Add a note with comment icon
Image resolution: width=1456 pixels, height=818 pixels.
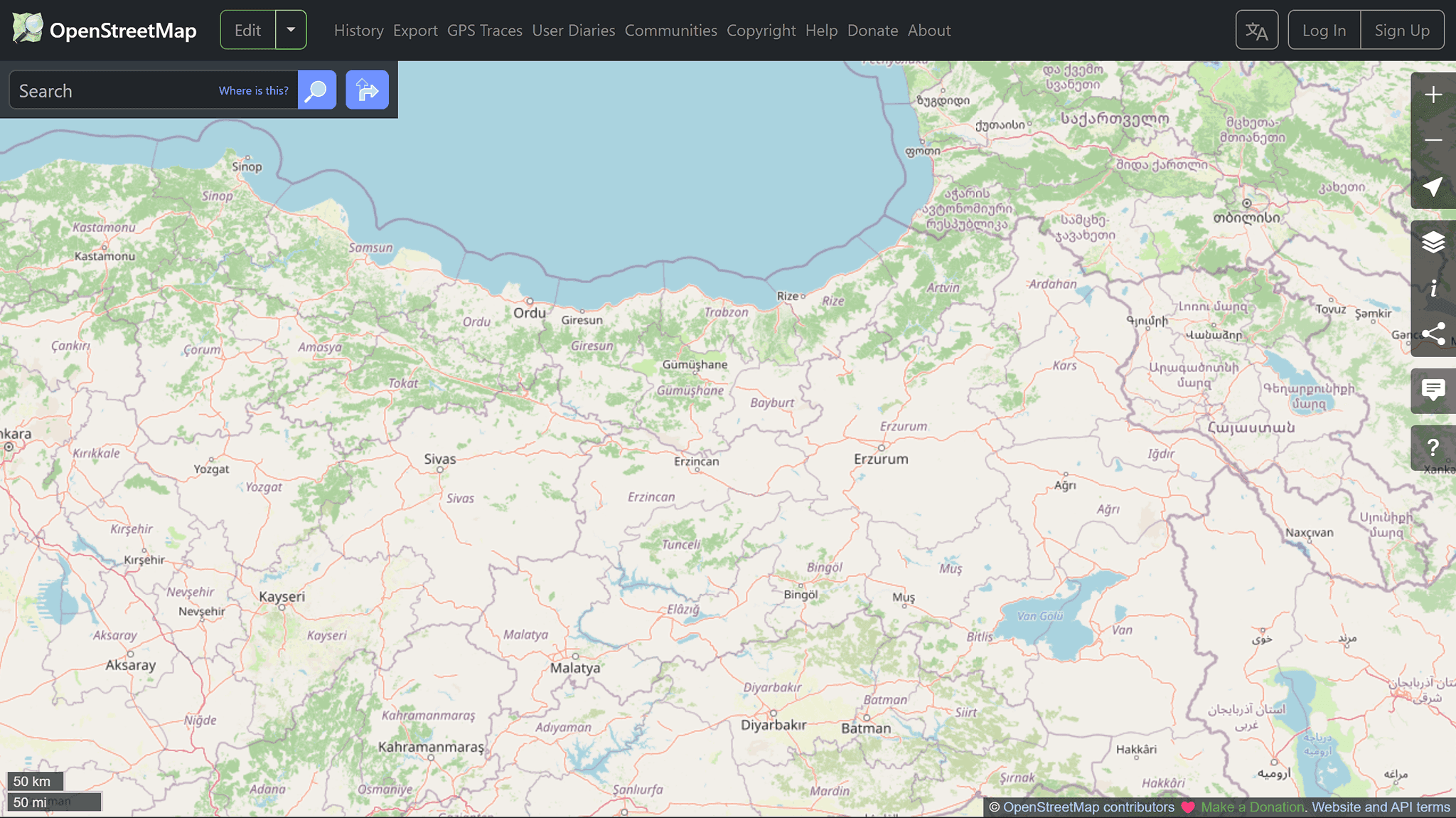[1433, 390]
